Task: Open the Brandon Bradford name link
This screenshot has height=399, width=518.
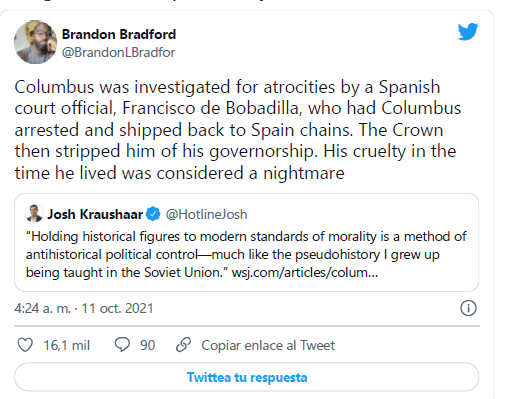Action: tap(119, 34)
